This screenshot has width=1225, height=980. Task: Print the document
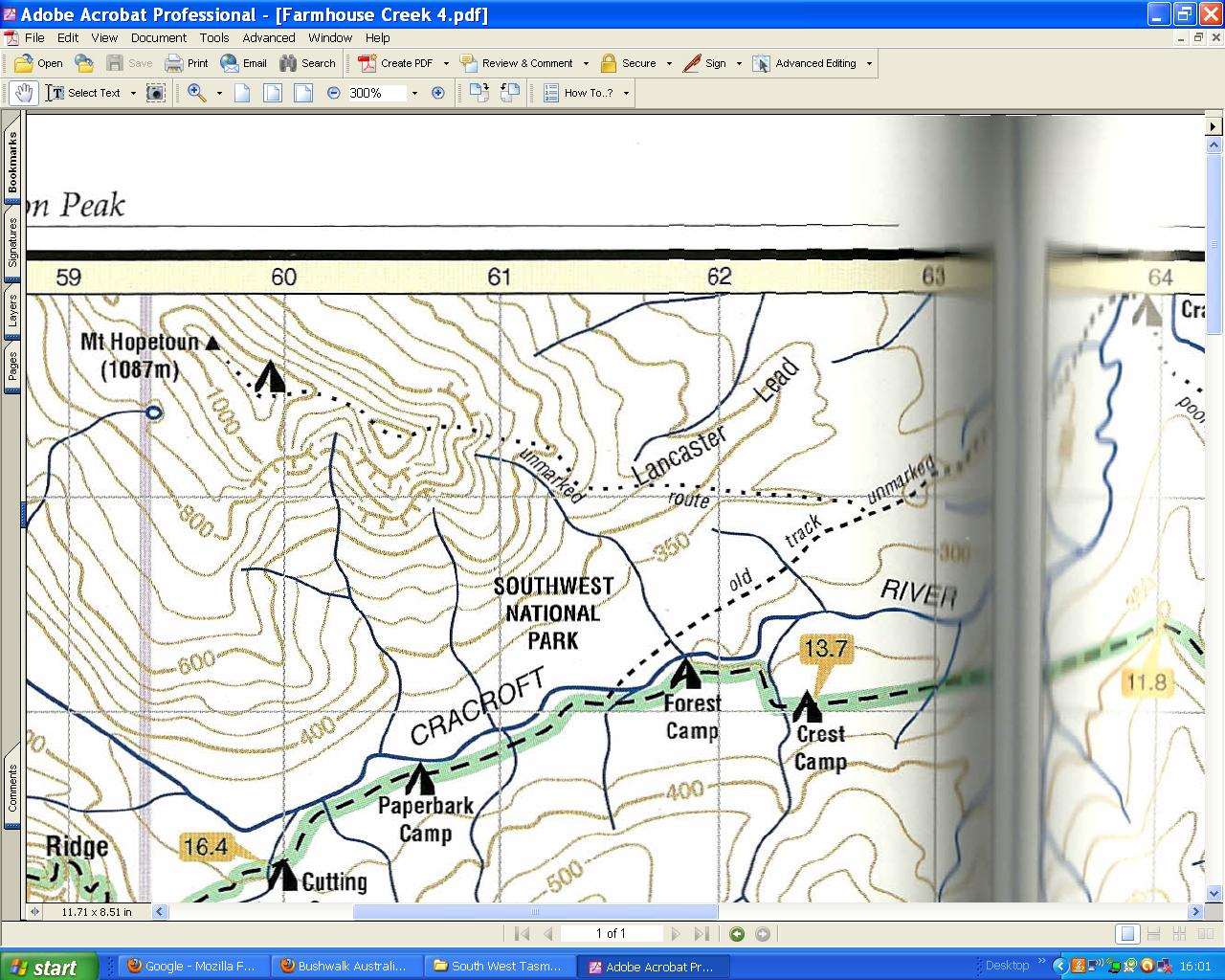(x=186, y=63)
